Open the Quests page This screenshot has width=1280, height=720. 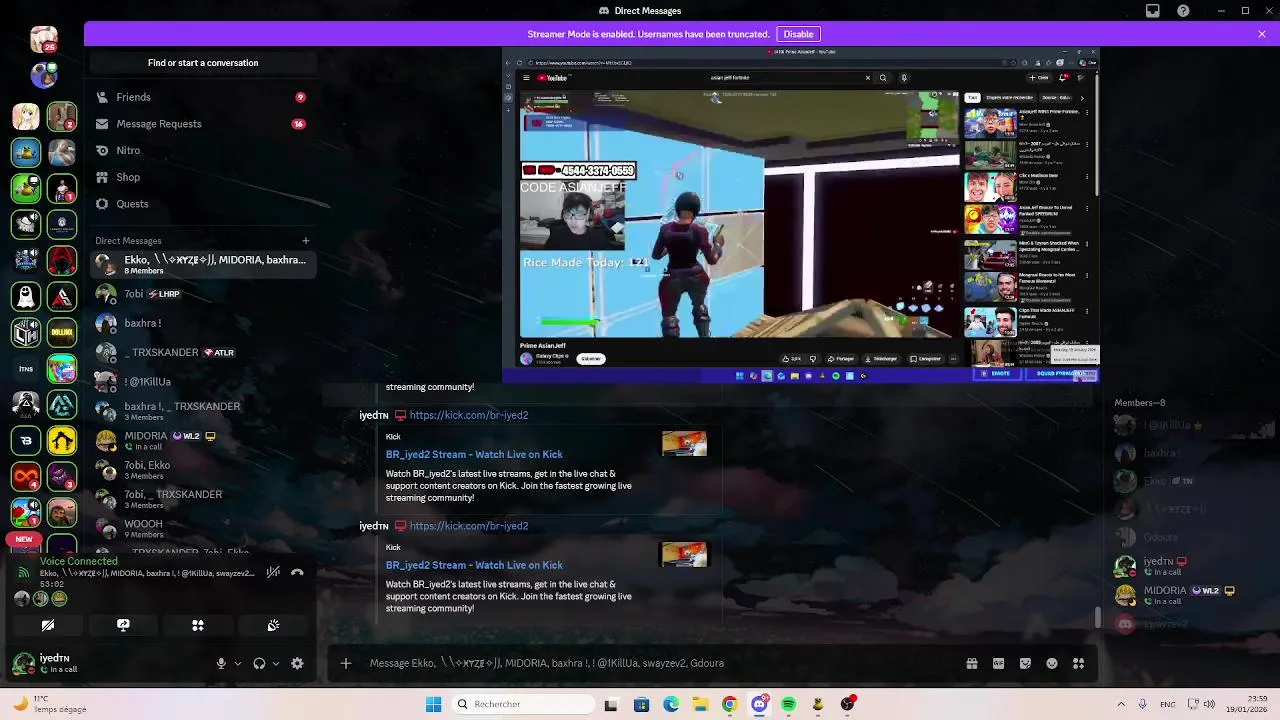click(202, 204)
